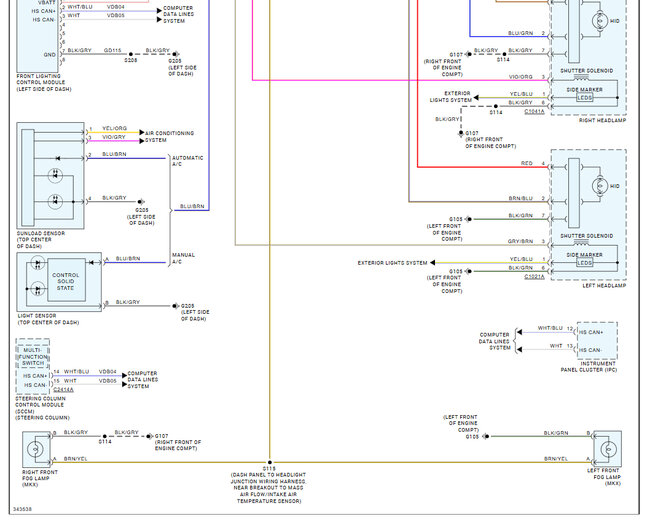This screenshot has height=522, width=650.
Task: Click the Sunload Sensor component block
Action: [x=51, y=175]
